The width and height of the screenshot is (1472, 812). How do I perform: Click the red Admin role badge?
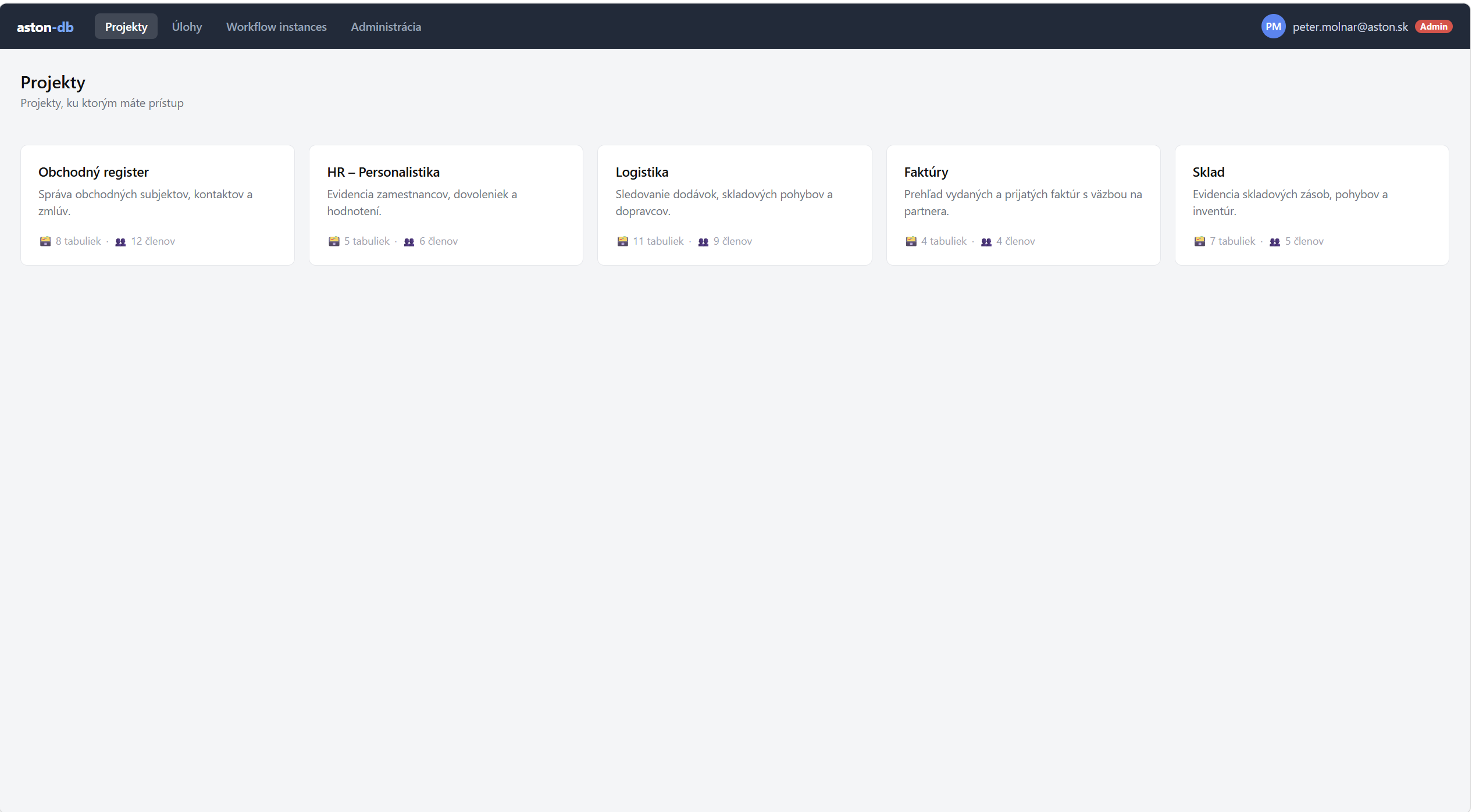tap(1433, 27)
